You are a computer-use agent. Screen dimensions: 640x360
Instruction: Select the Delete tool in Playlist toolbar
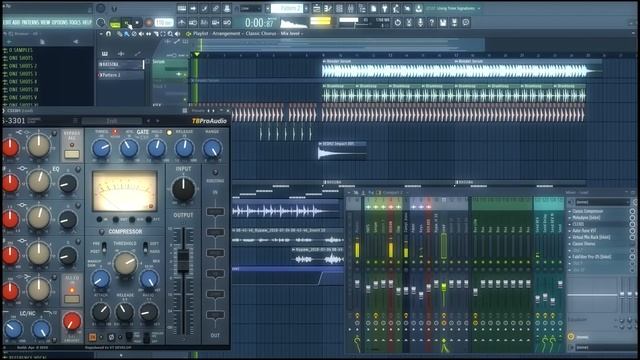(x=134, y=34)
